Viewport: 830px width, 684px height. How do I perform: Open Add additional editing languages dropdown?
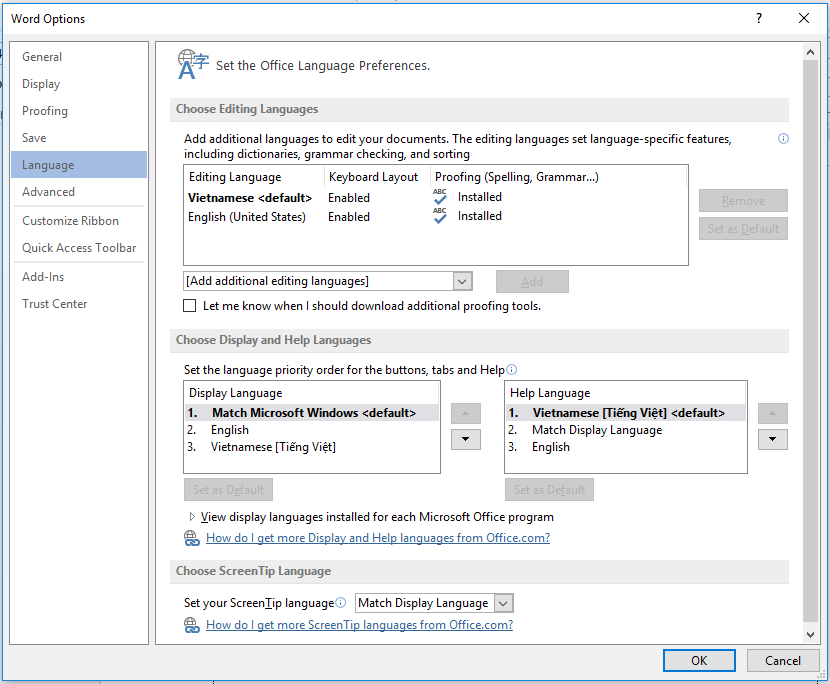(x=461, y=281)
